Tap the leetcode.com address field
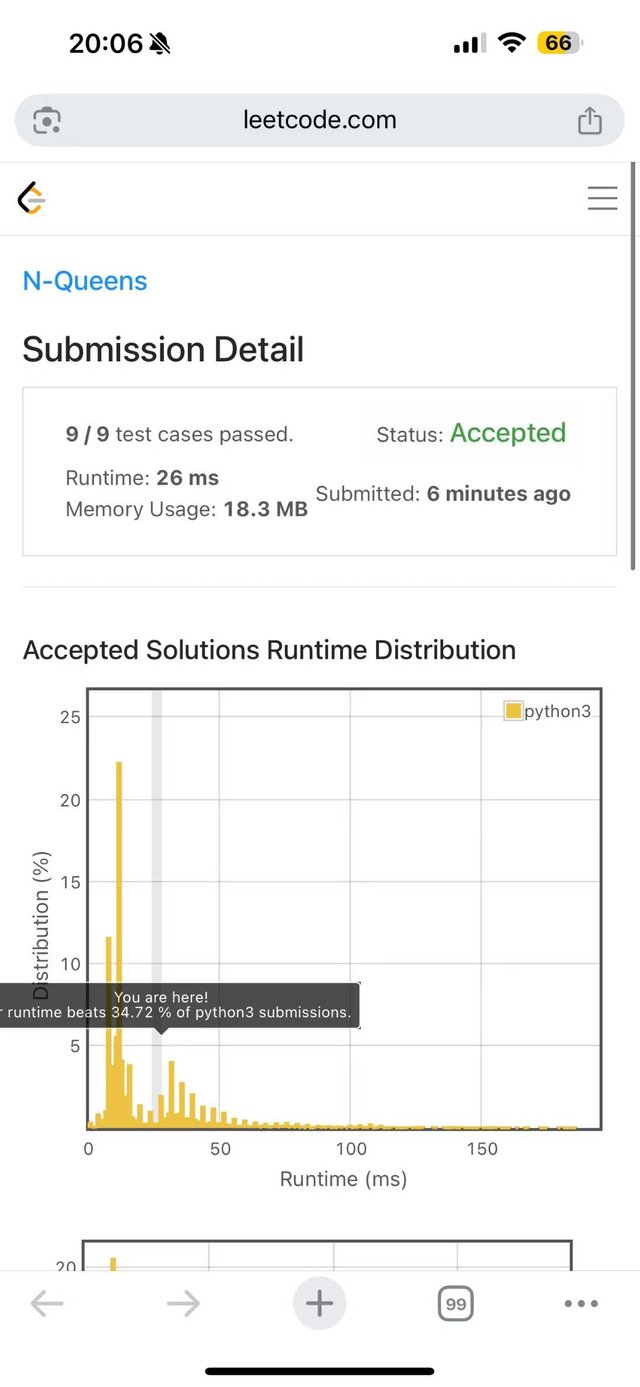640x1387 pixels. click(x=320, y=120)
